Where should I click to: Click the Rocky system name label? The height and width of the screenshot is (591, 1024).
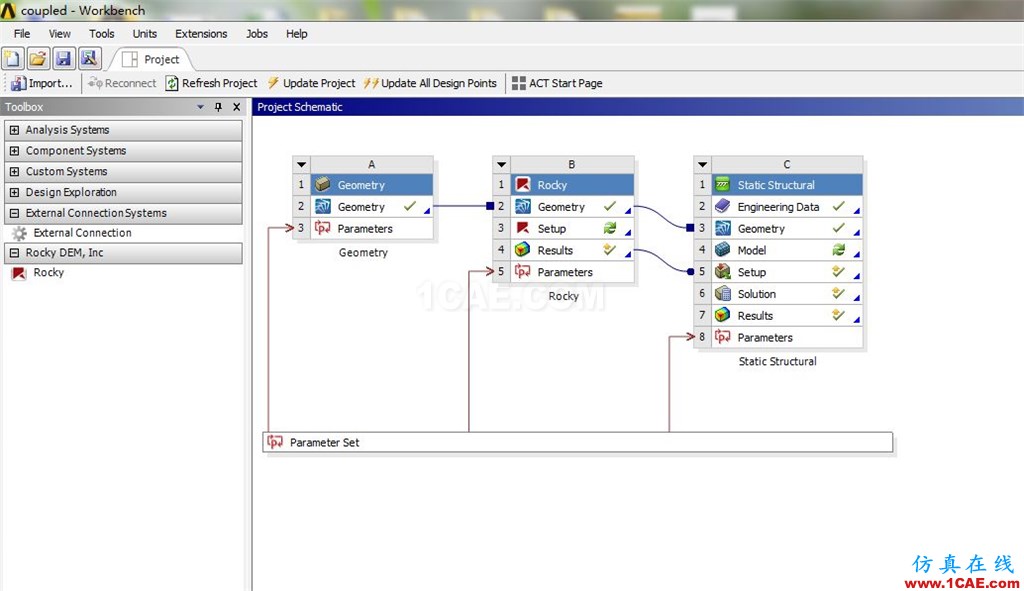coord(564,296)
